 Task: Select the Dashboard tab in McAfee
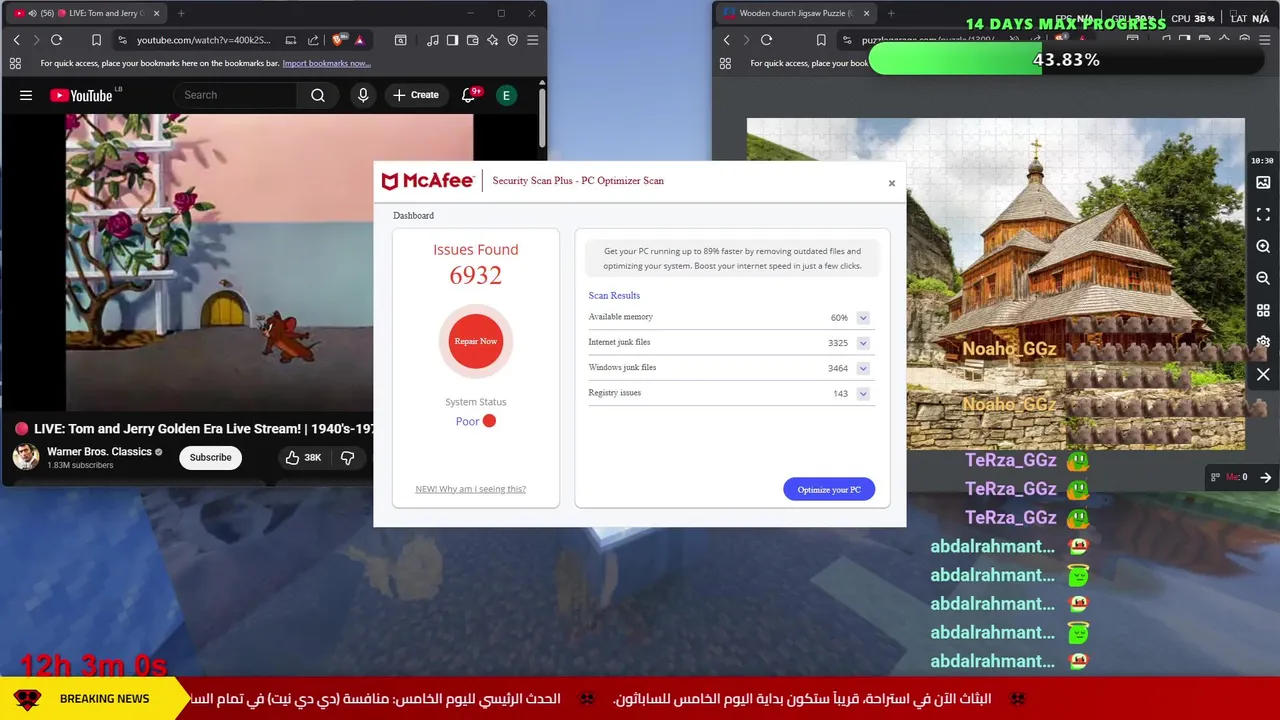pyautogui.click(x=413, y=216)
